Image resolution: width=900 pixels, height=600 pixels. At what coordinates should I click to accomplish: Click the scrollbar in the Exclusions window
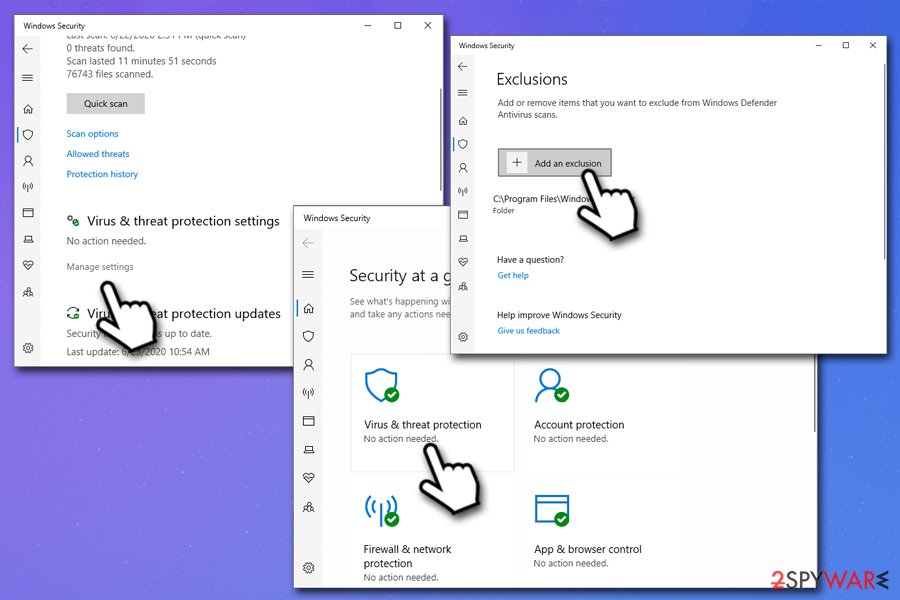[884, 161]
